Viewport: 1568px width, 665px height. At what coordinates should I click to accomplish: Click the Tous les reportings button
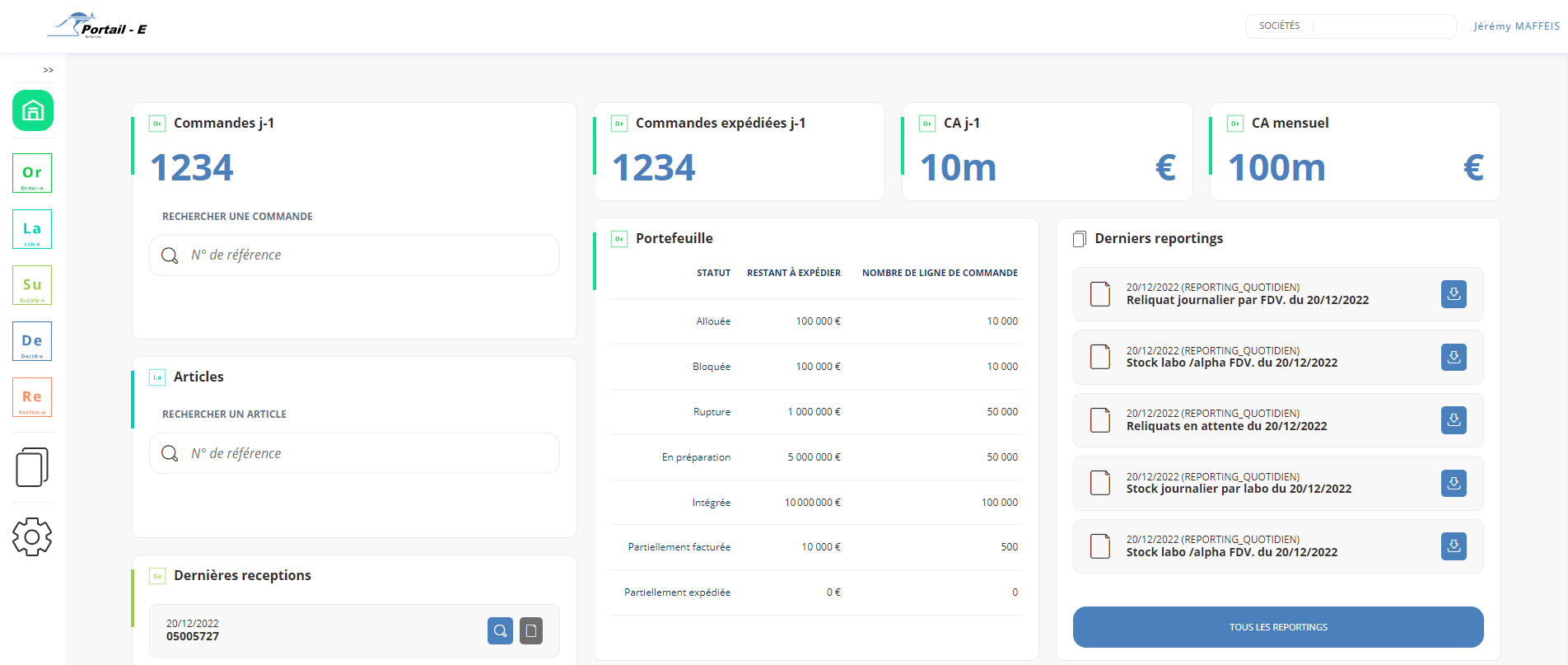click(x=1277, y=627)
